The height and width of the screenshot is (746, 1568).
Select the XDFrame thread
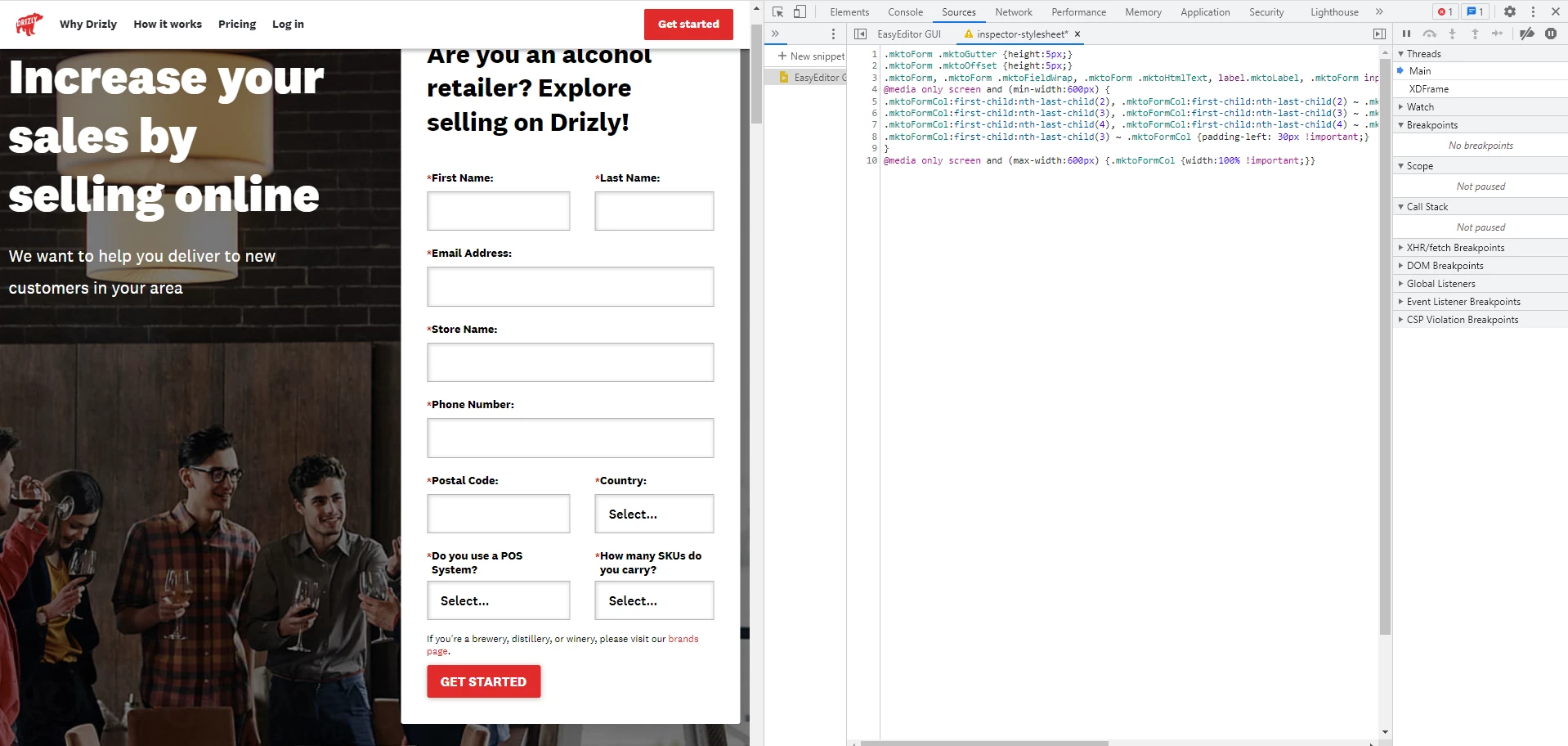point(1481,88)
